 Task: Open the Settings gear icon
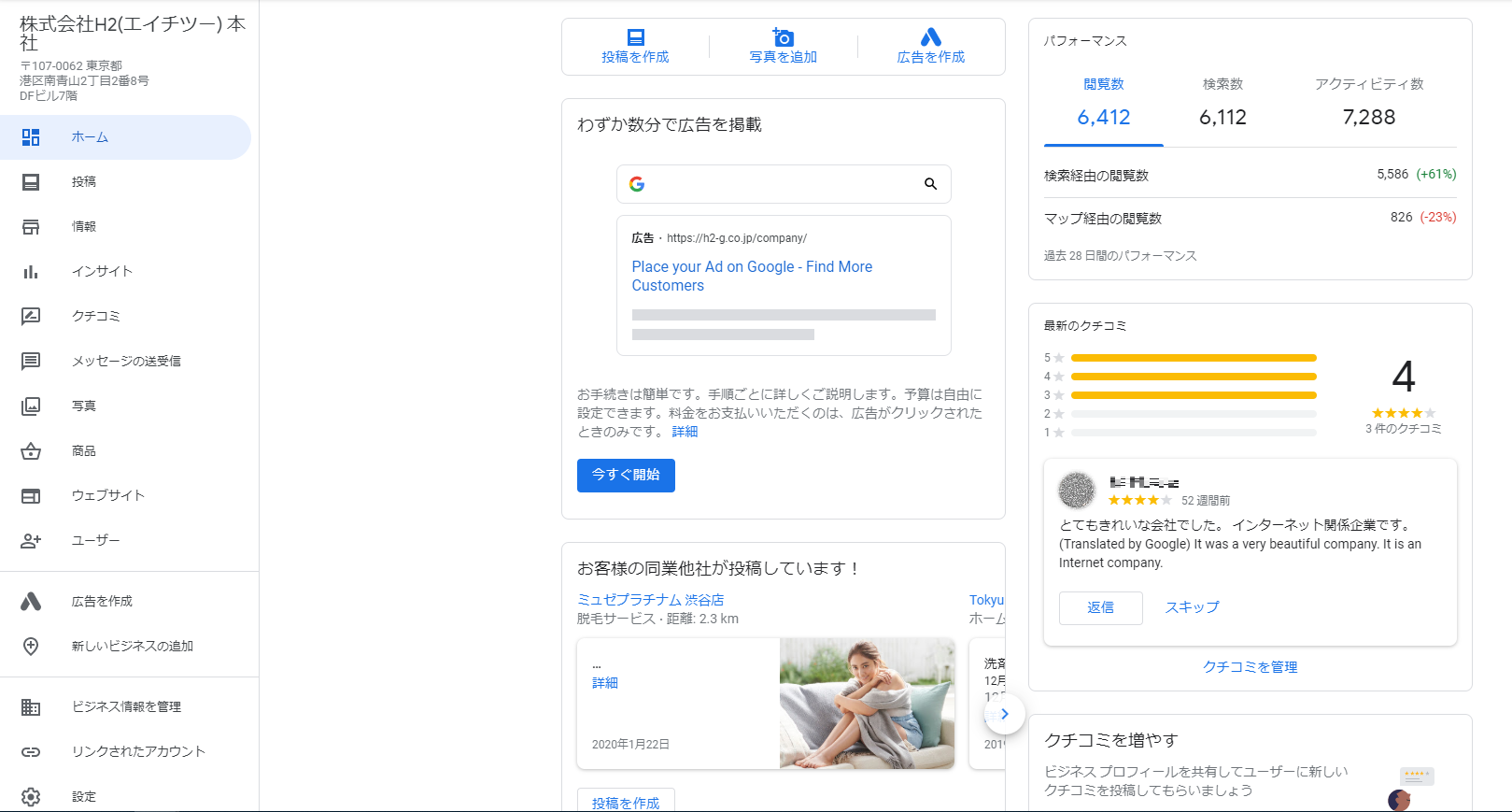coord(31,796)
